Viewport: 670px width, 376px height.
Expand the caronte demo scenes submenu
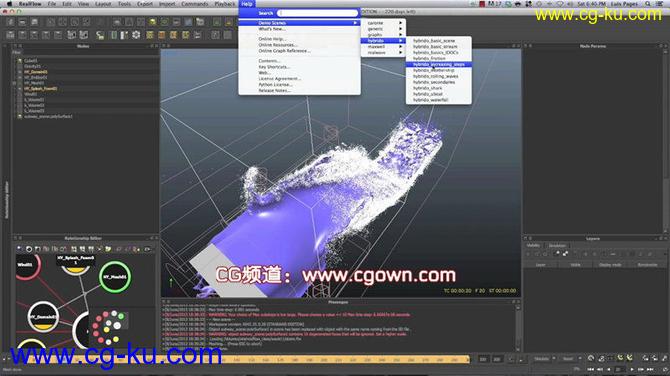[383, 23]
